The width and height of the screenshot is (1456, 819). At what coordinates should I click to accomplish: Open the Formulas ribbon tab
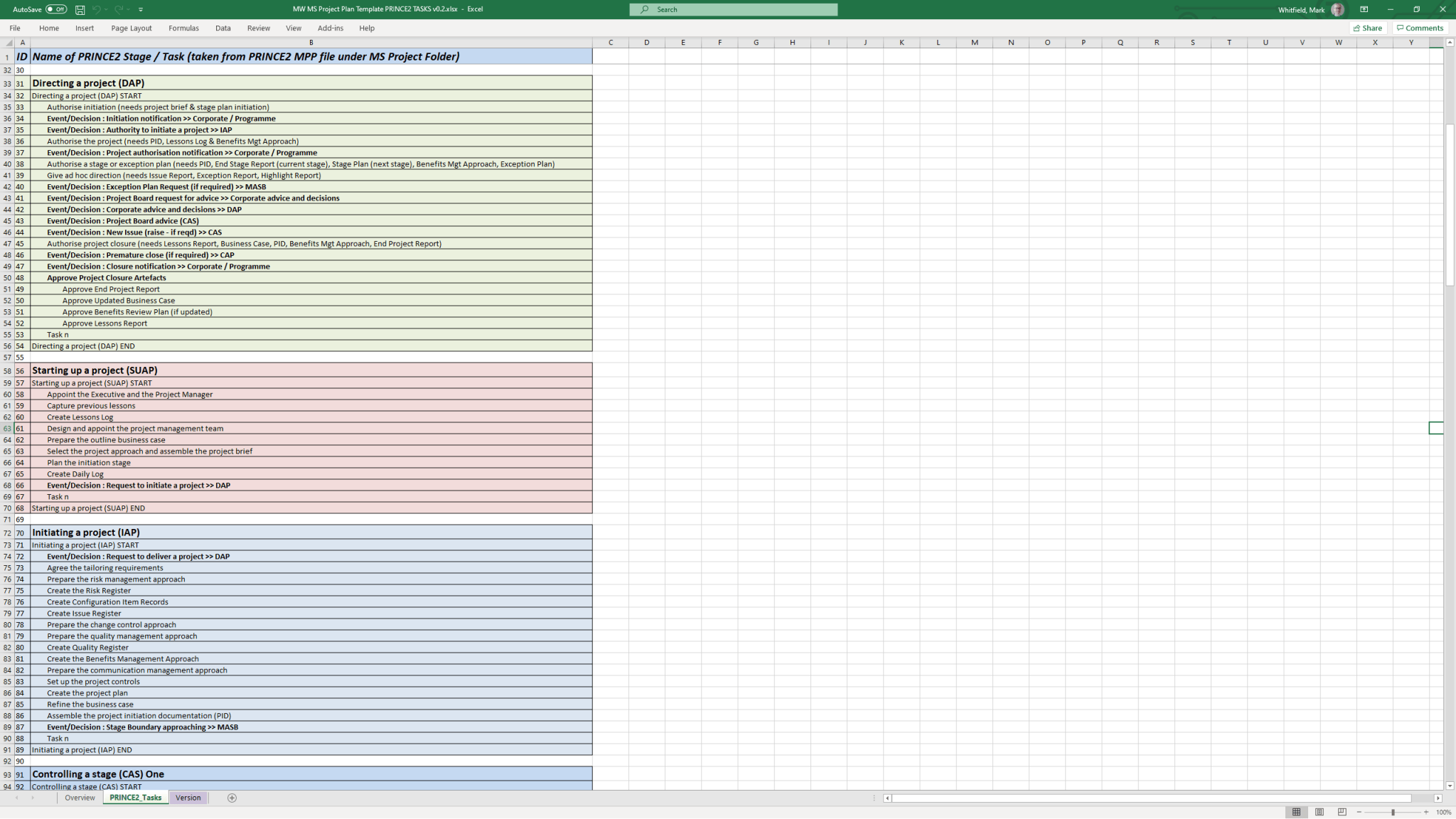pyautogui.click(x=183, y=28)
